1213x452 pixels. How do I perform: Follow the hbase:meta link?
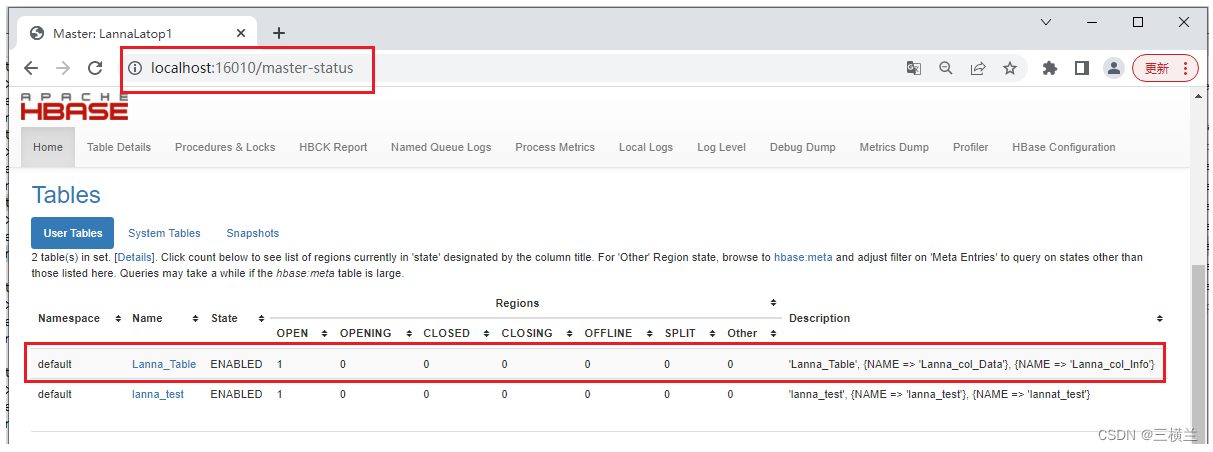click(803, 258)
